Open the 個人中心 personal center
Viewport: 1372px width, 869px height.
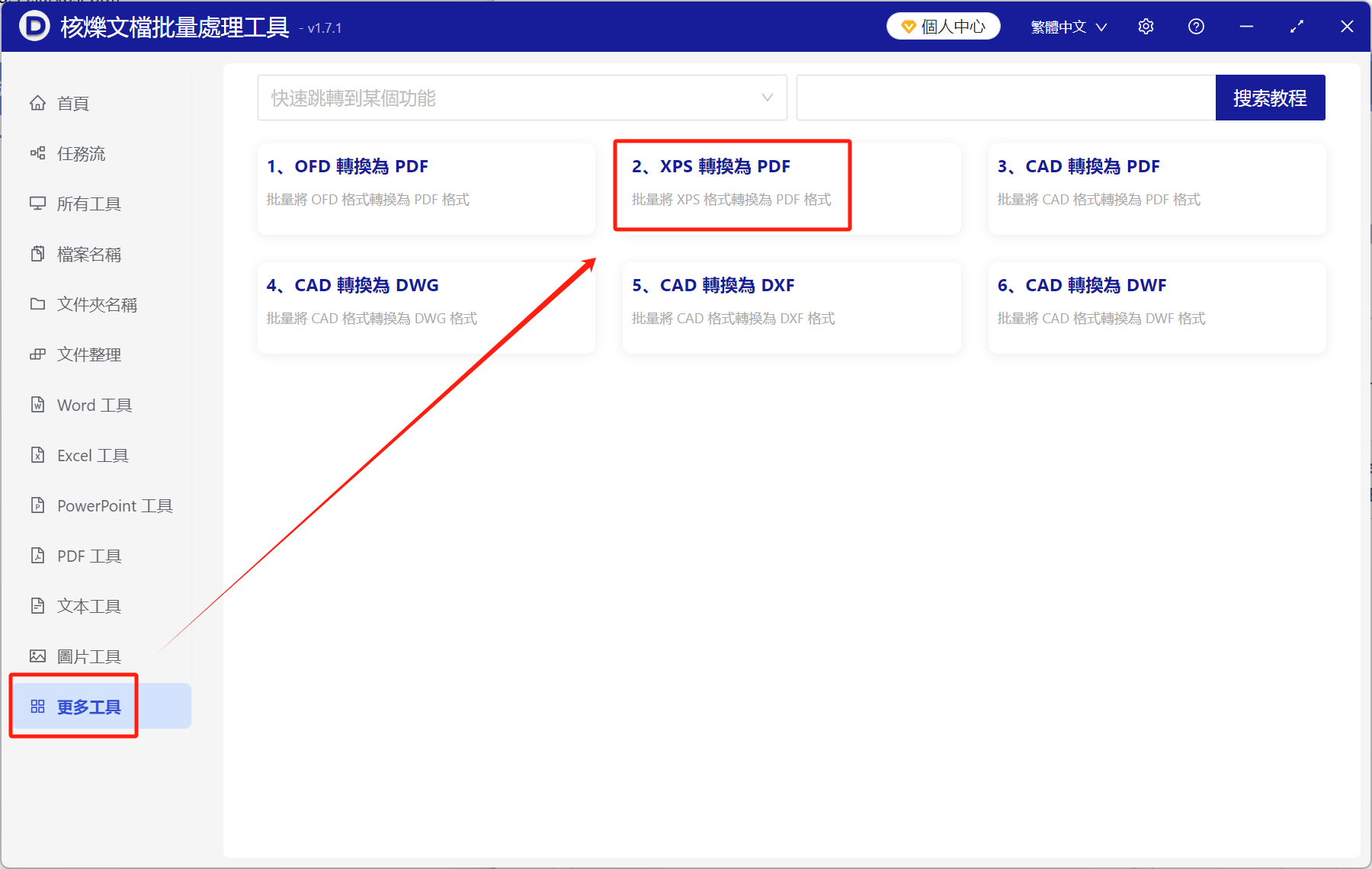tap(943, 25)
